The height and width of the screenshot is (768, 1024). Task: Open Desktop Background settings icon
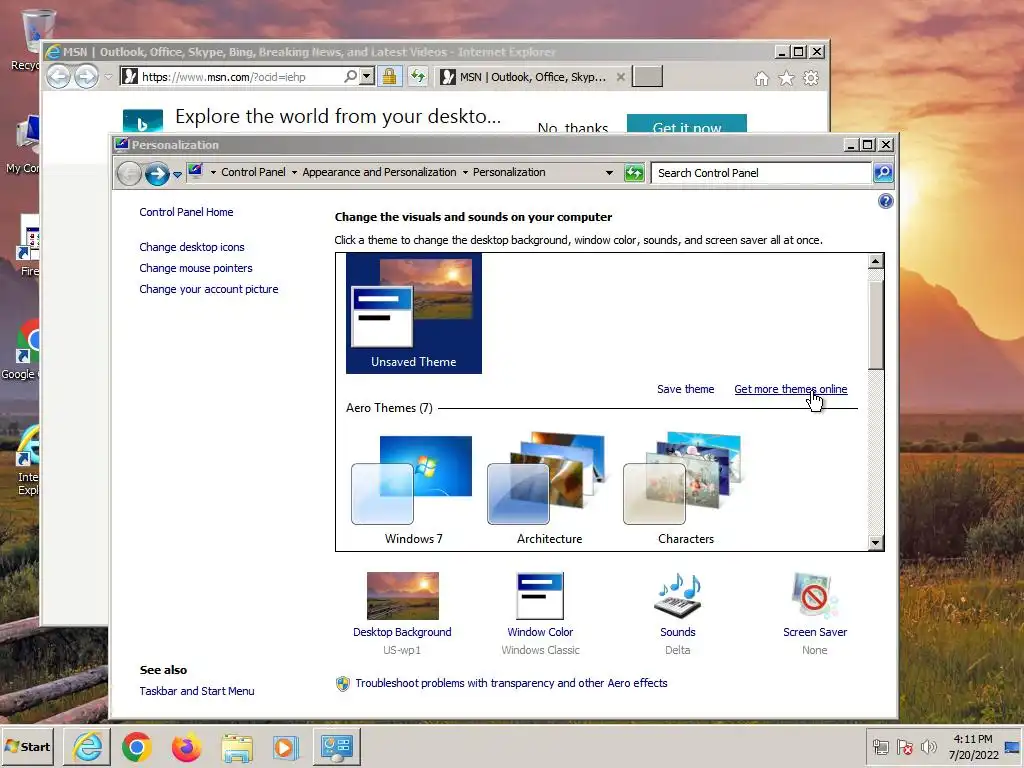click(402, 596)
